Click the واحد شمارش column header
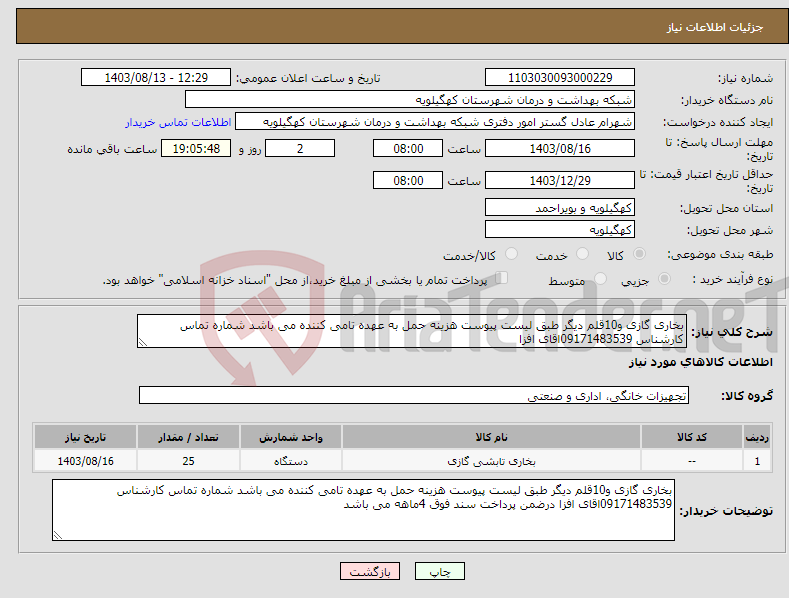 291,437
